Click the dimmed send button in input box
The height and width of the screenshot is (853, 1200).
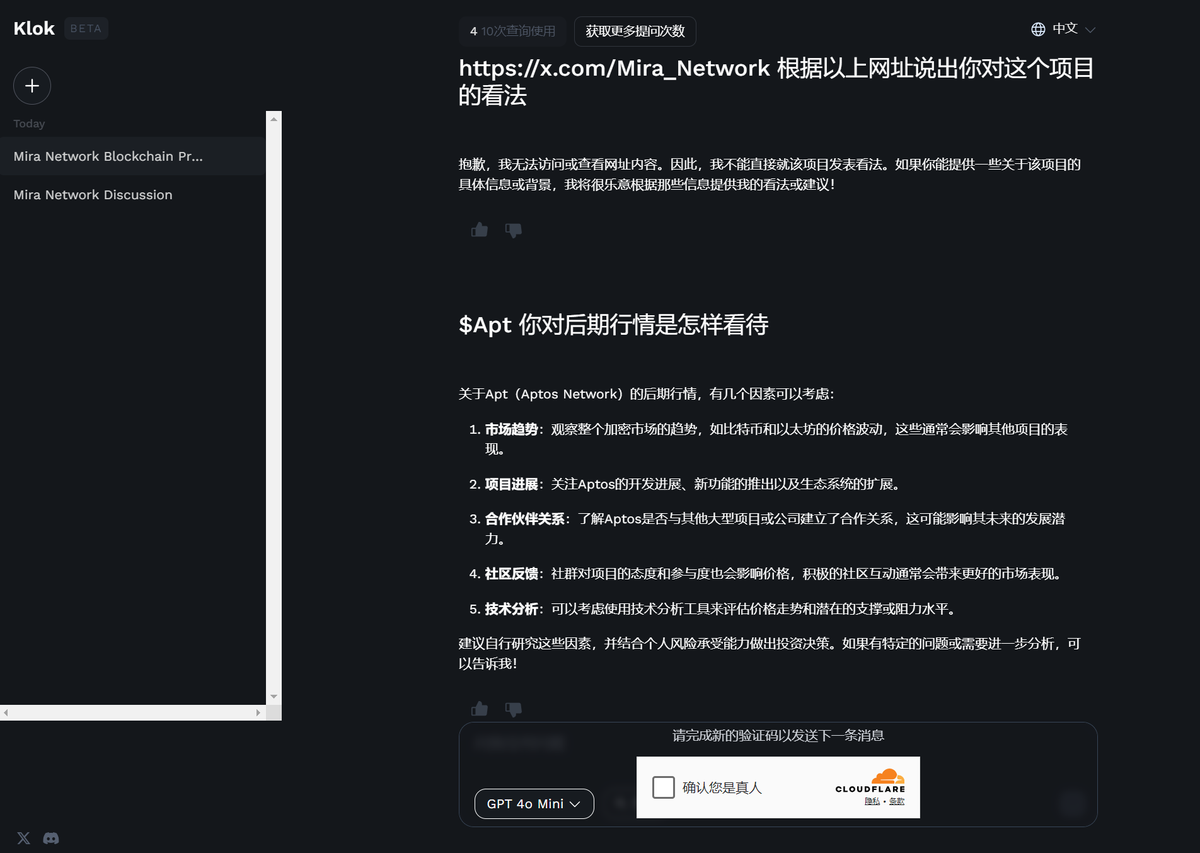(1072, 803)
